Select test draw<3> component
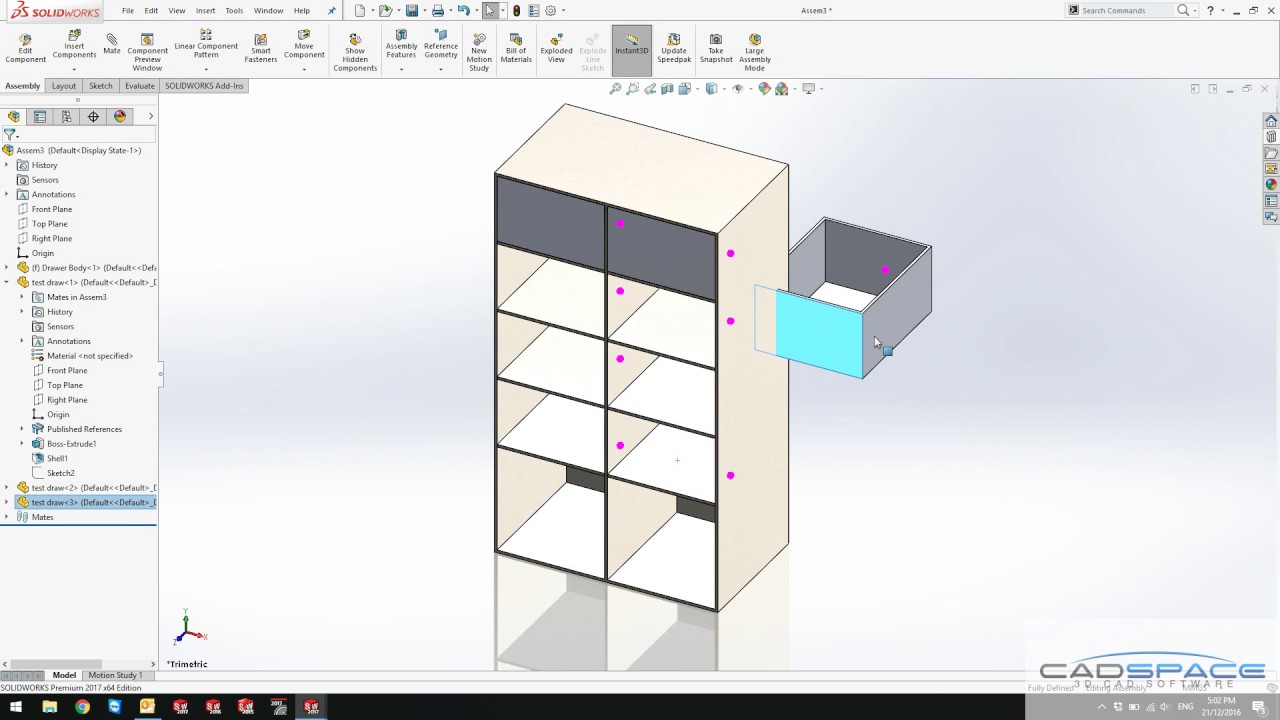 pos(85,502)
